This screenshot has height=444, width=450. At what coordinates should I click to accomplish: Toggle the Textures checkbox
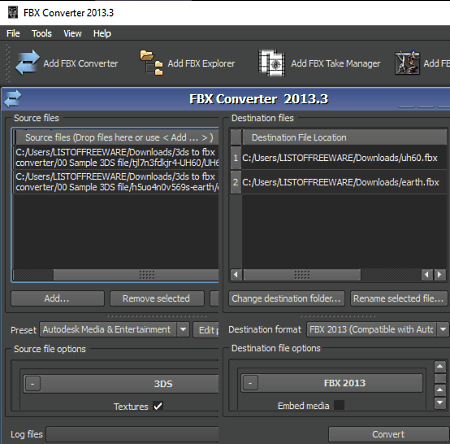pyautogui.click(x=158, y=406)
